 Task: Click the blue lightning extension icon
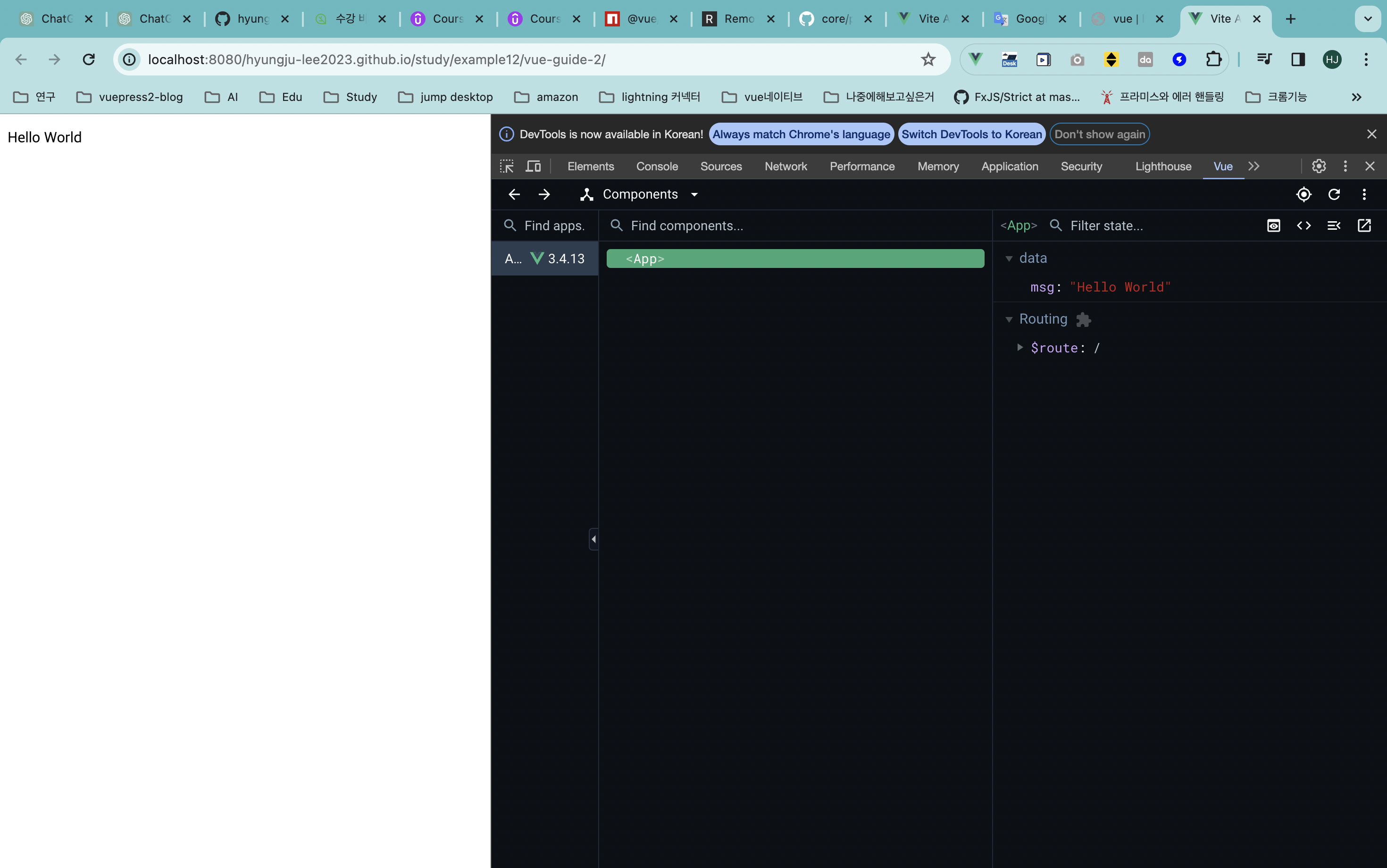[1179, 59]
